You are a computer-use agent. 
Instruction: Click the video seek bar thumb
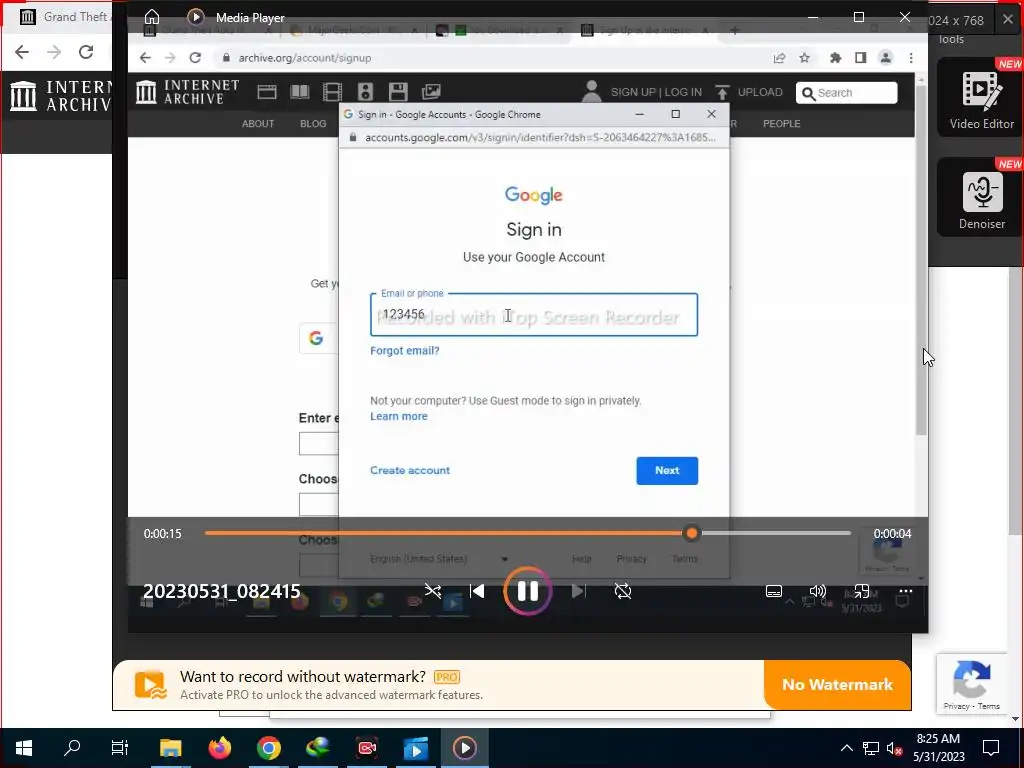click(692, 534)
